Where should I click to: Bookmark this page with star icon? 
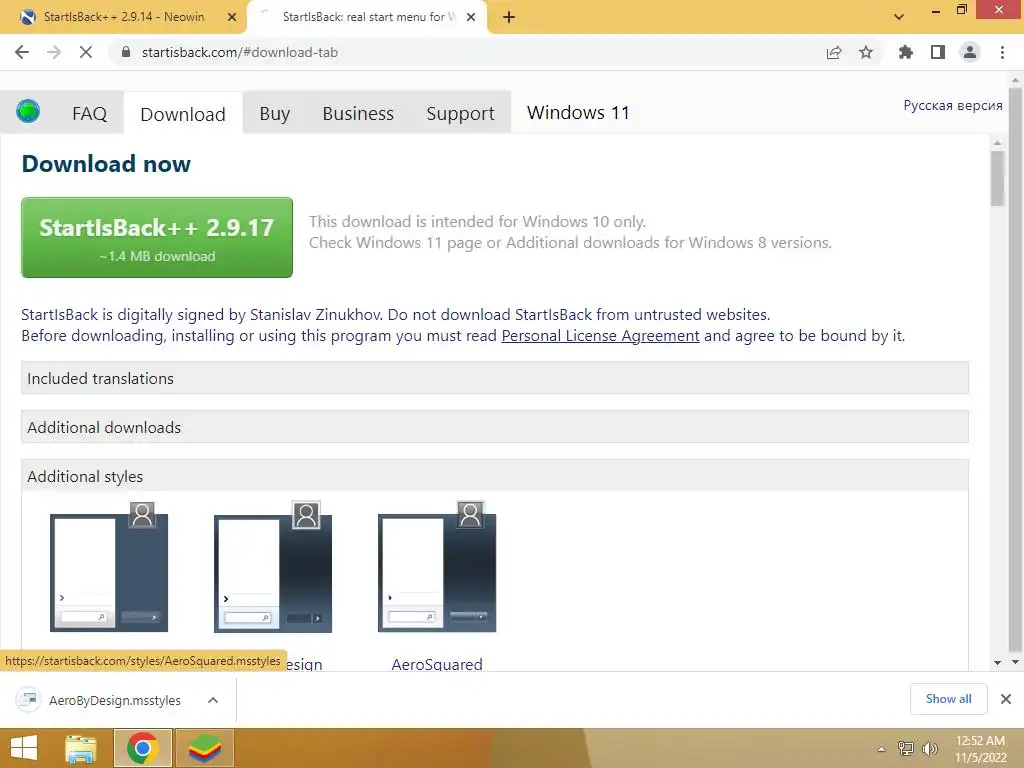866,52
